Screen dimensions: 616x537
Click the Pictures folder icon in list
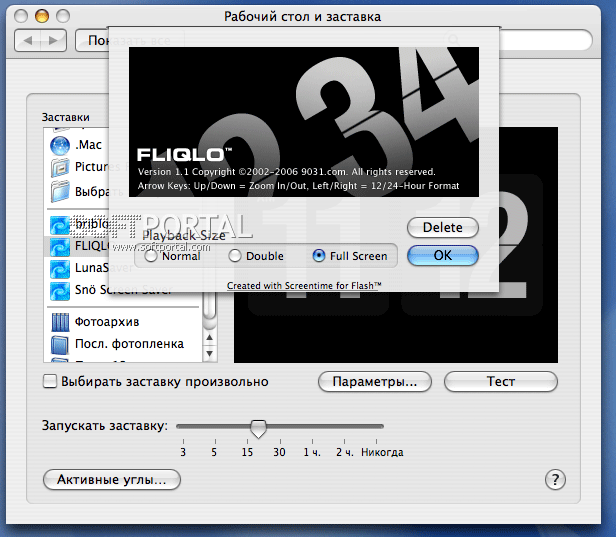(60, 167)
